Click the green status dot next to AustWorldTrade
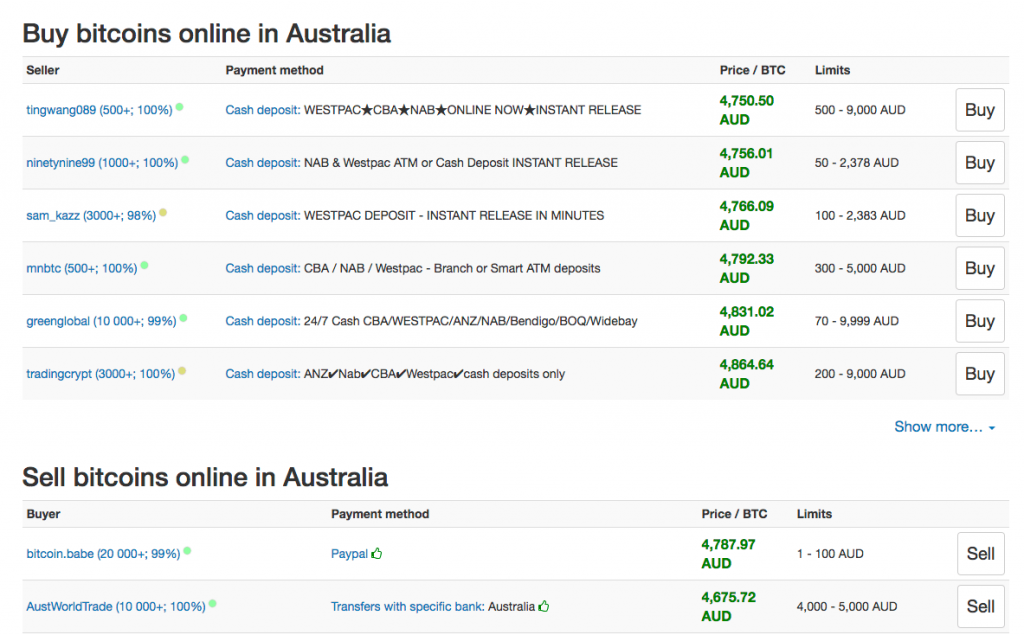Screen dimensions: 1024x635 212,604
